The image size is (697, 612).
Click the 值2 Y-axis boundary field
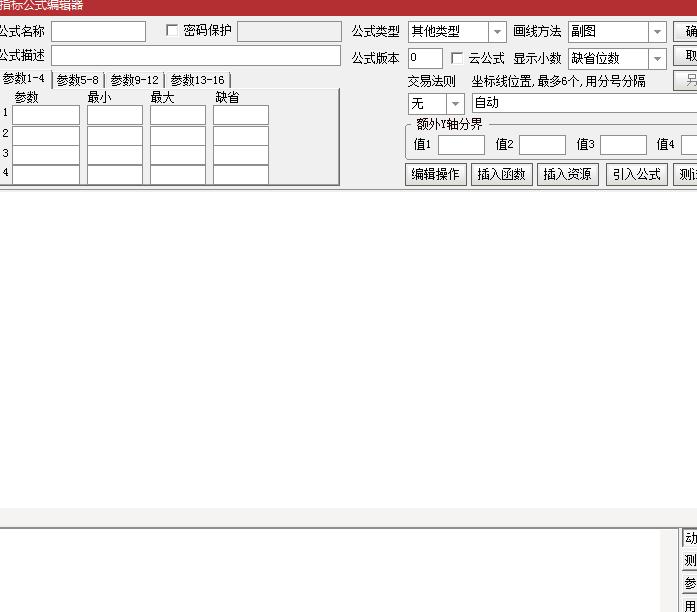pos(542,145)
